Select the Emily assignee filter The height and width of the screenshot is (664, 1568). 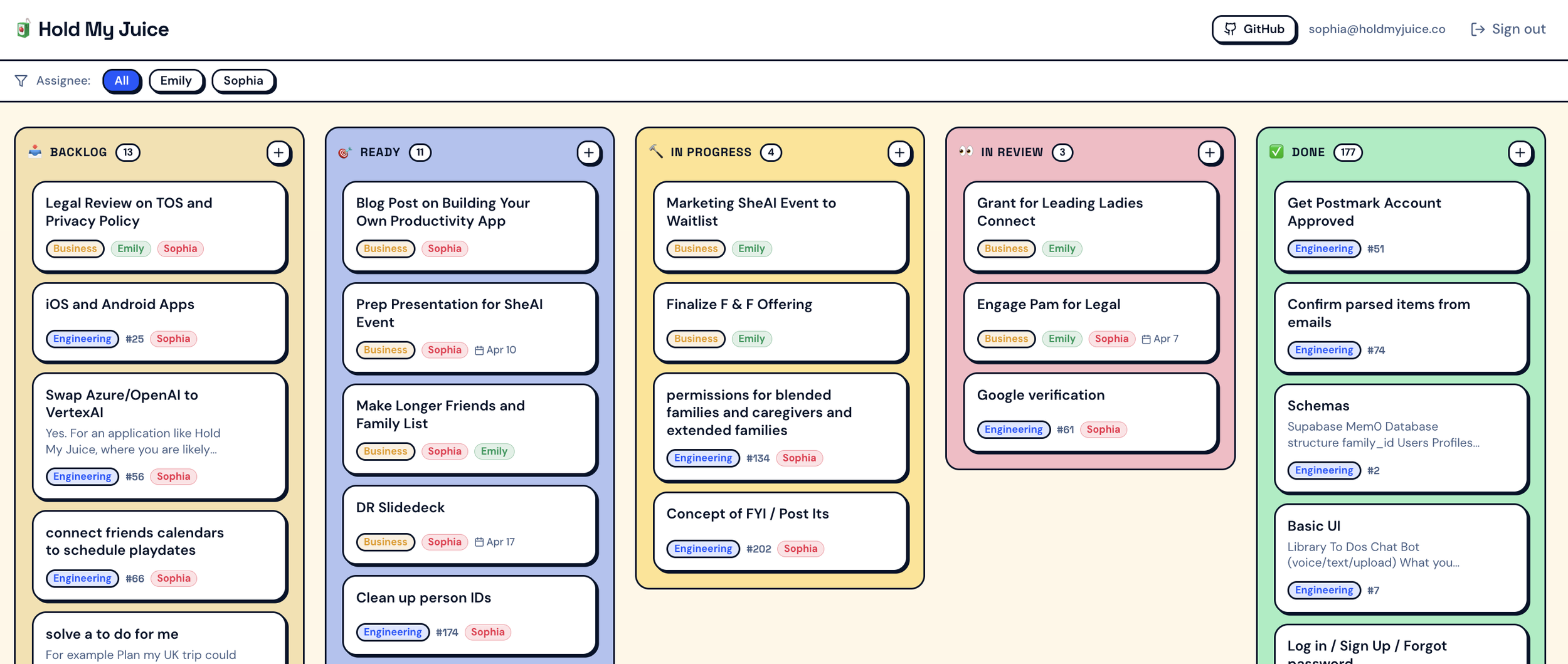(x=176, y=80)
